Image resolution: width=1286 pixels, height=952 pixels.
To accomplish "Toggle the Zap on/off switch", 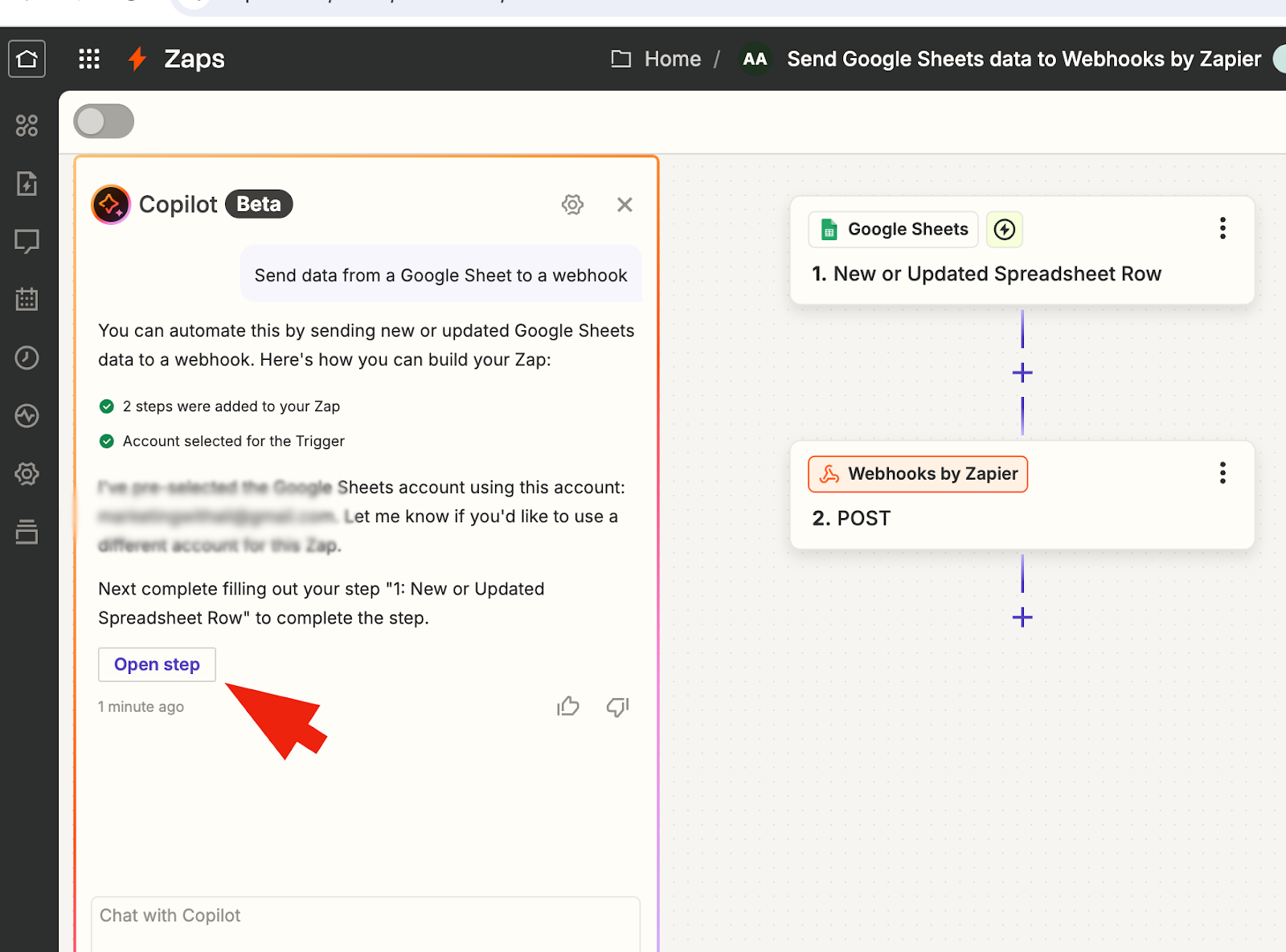I will point(104,121).
